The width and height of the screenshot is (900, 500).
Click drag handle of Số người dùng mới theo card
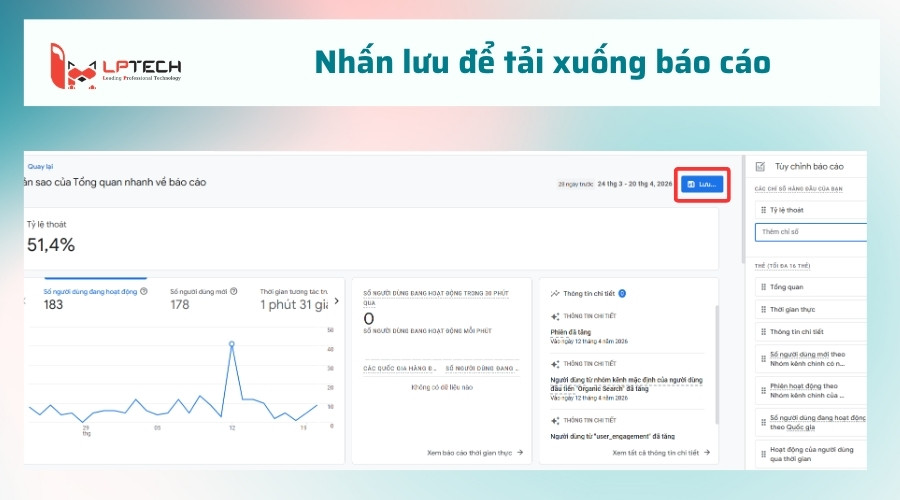[x=763, y=359]
